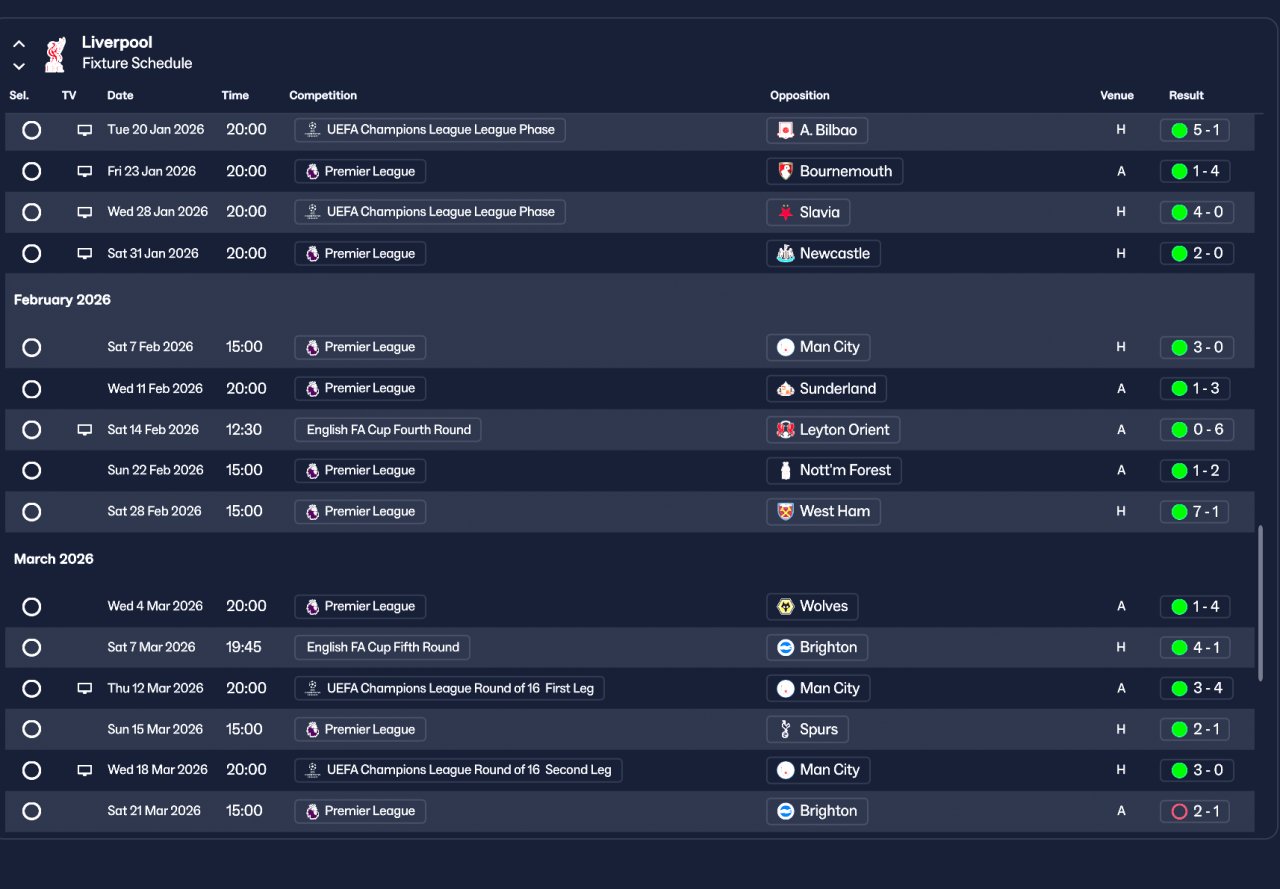Open the English FA Cup Fifth Round competition
Viewport: 1280px width, 889px height.
pos(382,647)
